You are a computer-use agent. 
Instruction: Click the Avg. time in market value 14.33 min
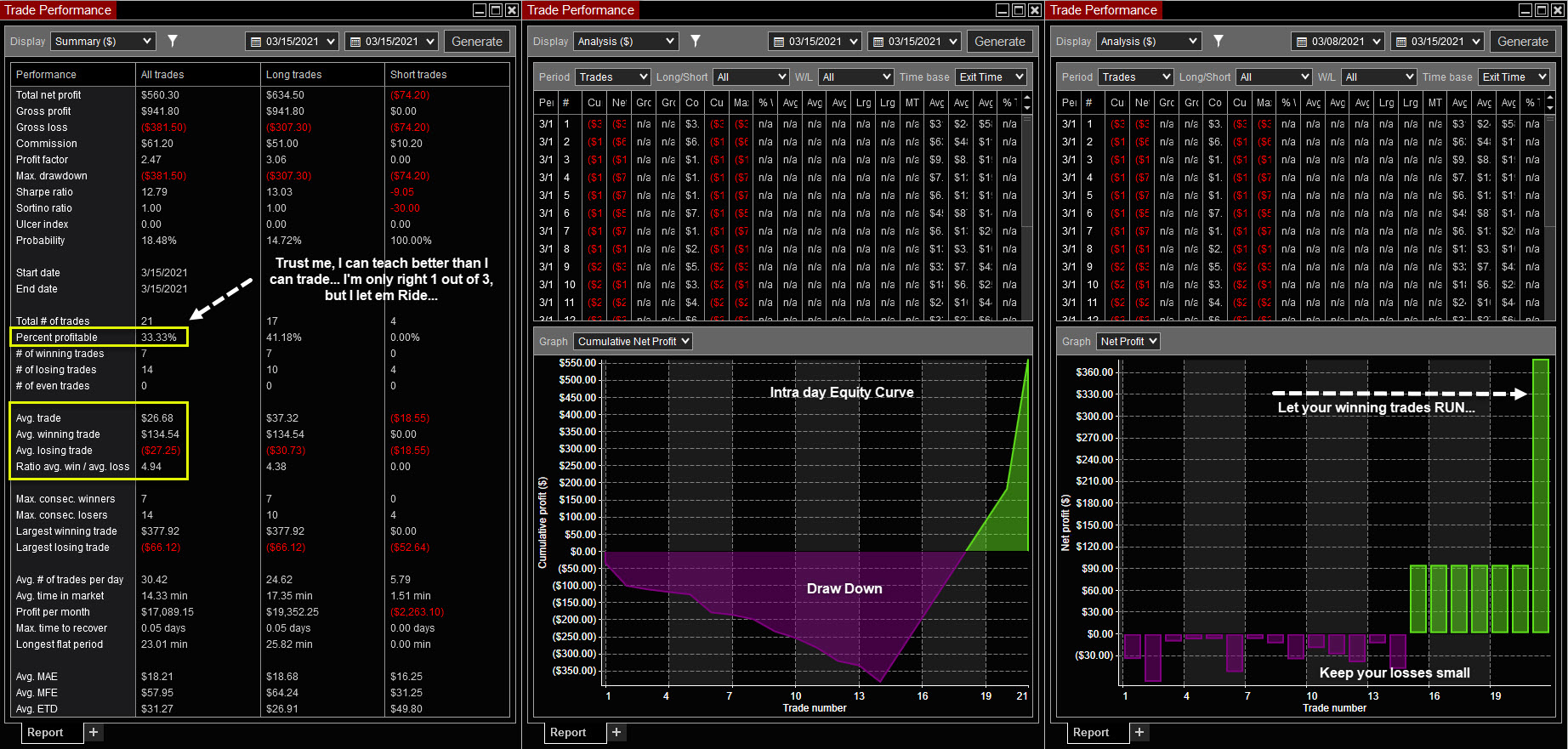point(164,596)
